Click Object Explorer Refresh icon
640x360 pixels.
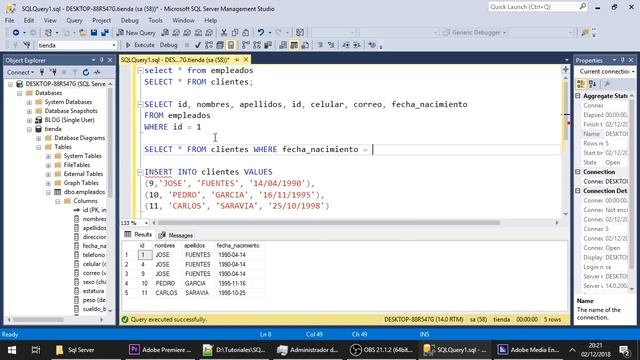tap(86, 72)
